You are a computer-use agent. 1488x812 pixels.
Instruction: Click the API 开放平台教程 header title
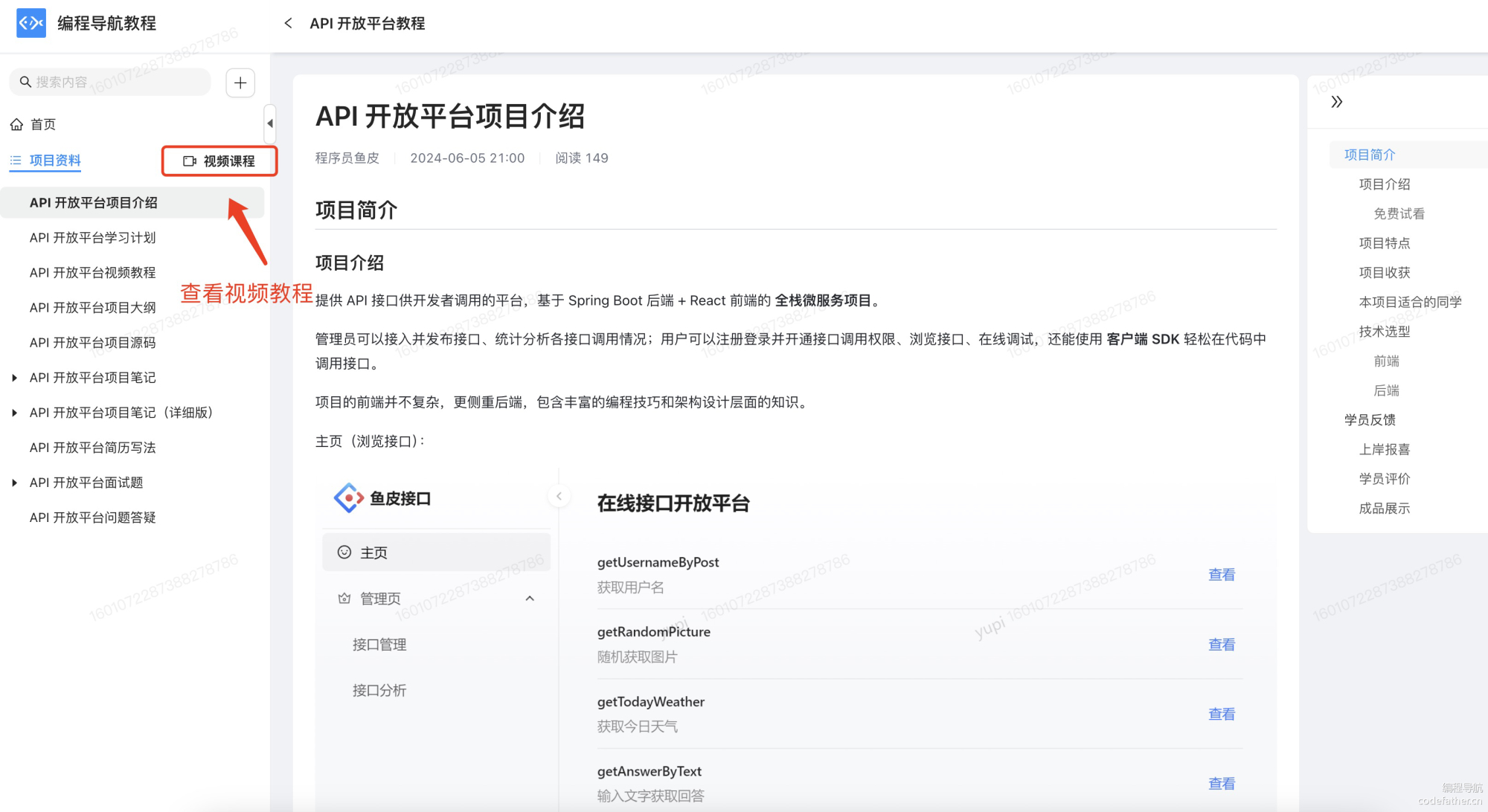coord(368,24)
